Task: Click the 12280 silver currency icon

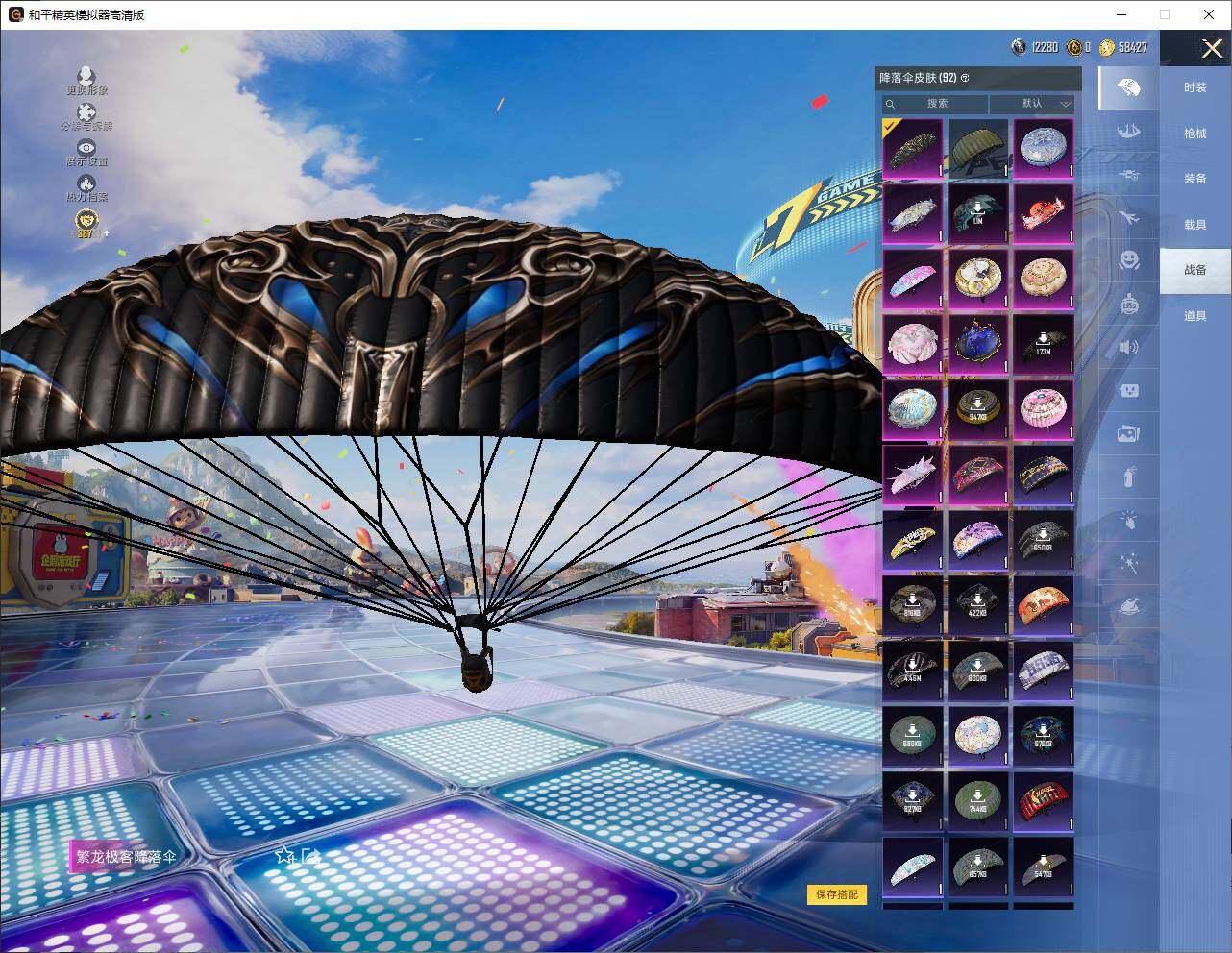Action: (x=1019, y=47)
